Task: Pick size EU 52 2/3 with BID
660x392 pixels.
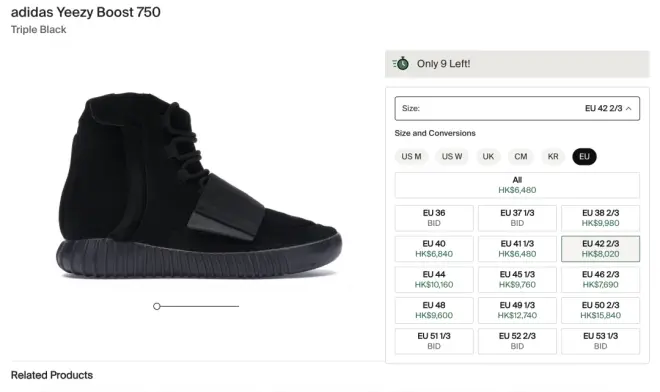Action: point(517,341)
